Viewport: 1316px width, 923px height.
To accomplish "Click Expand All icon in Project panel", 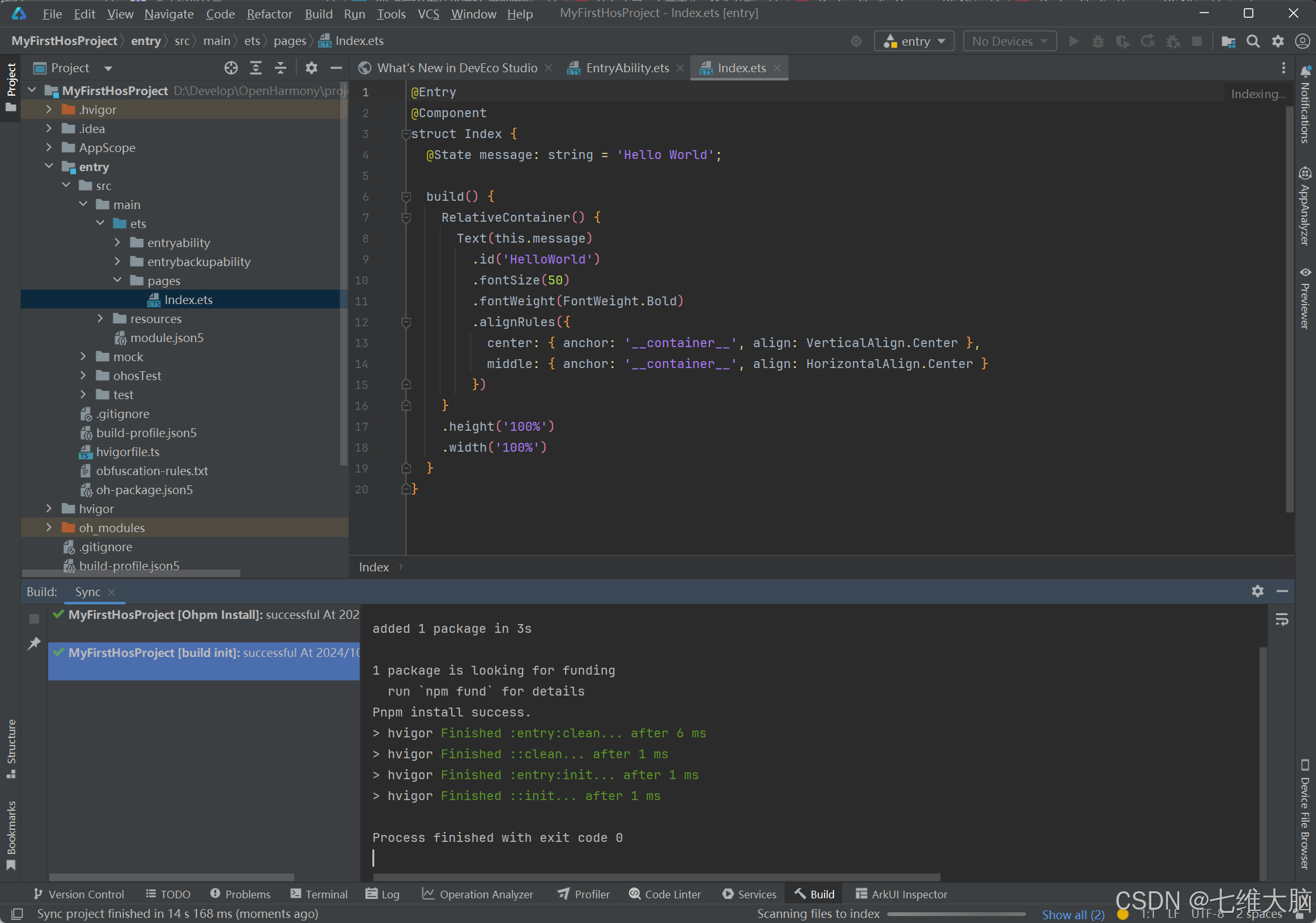I will (256, 68).
